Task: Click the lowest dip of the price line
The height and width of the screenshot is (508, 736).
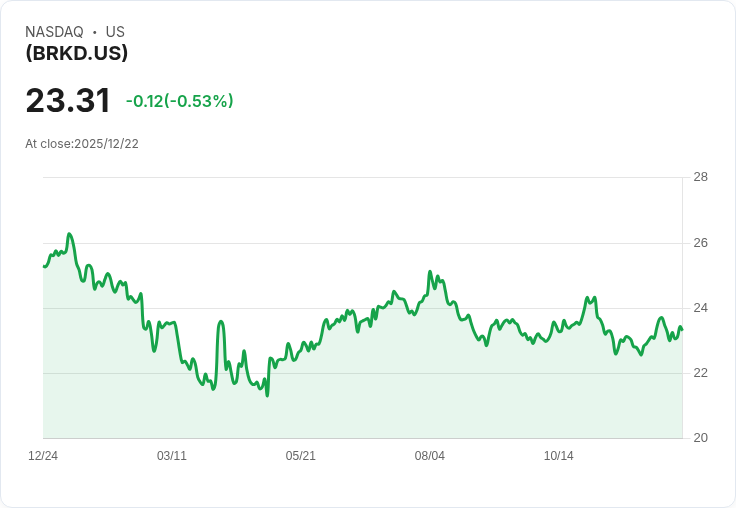Action: [x=267, y=395]
